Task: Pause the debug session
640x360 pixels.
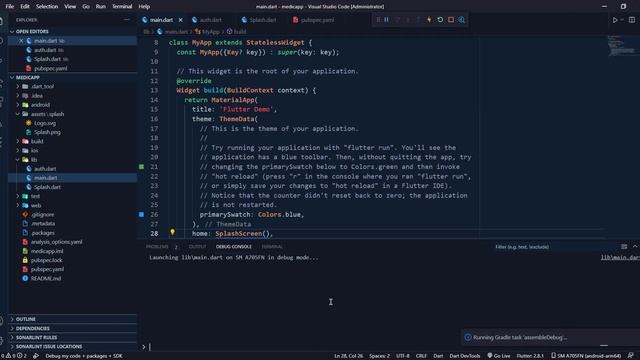Action: click(386, 20)
